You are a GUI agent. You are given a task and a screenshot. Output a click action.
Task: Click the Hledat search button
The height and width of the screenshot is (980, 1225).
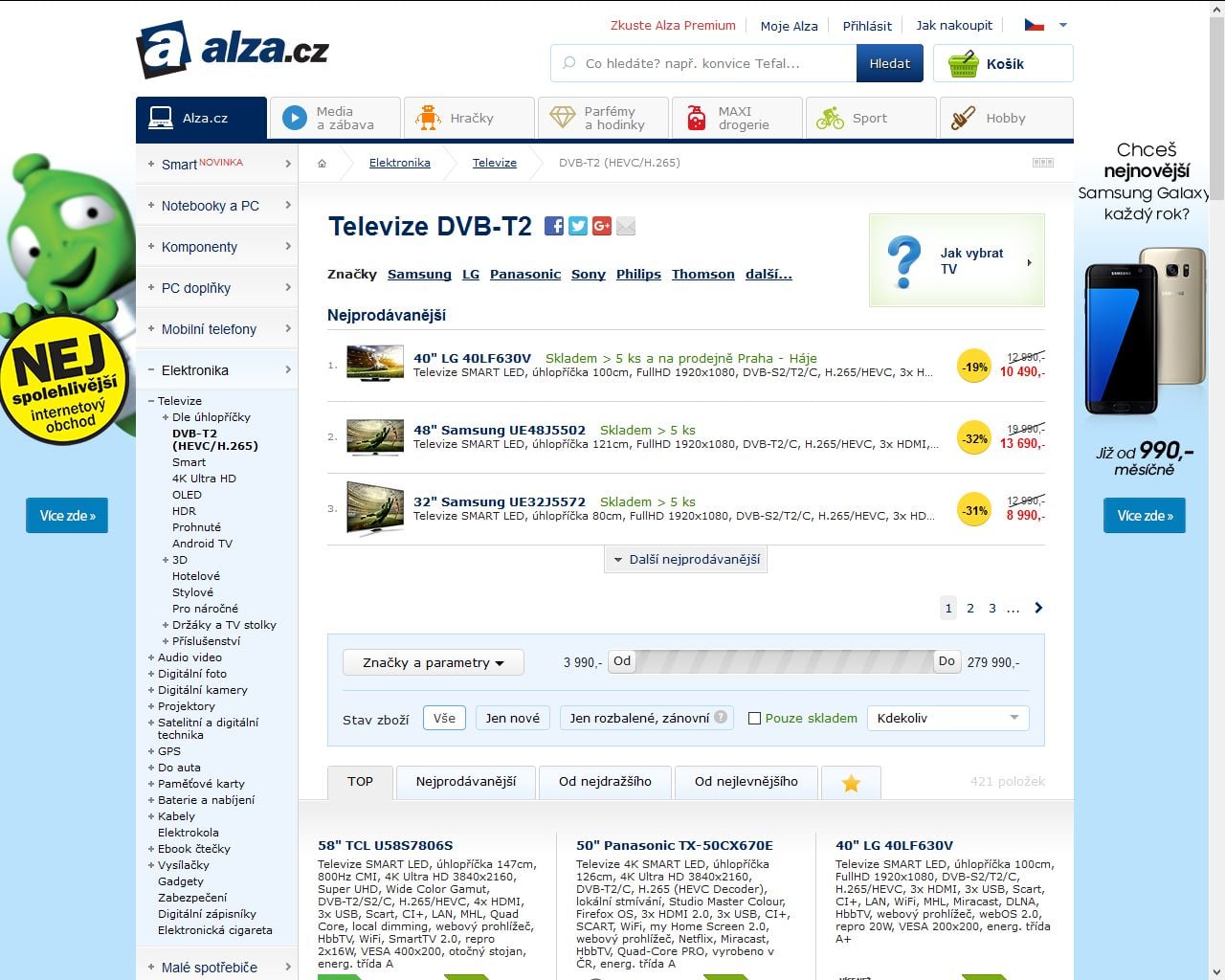(x=890, y=63)
